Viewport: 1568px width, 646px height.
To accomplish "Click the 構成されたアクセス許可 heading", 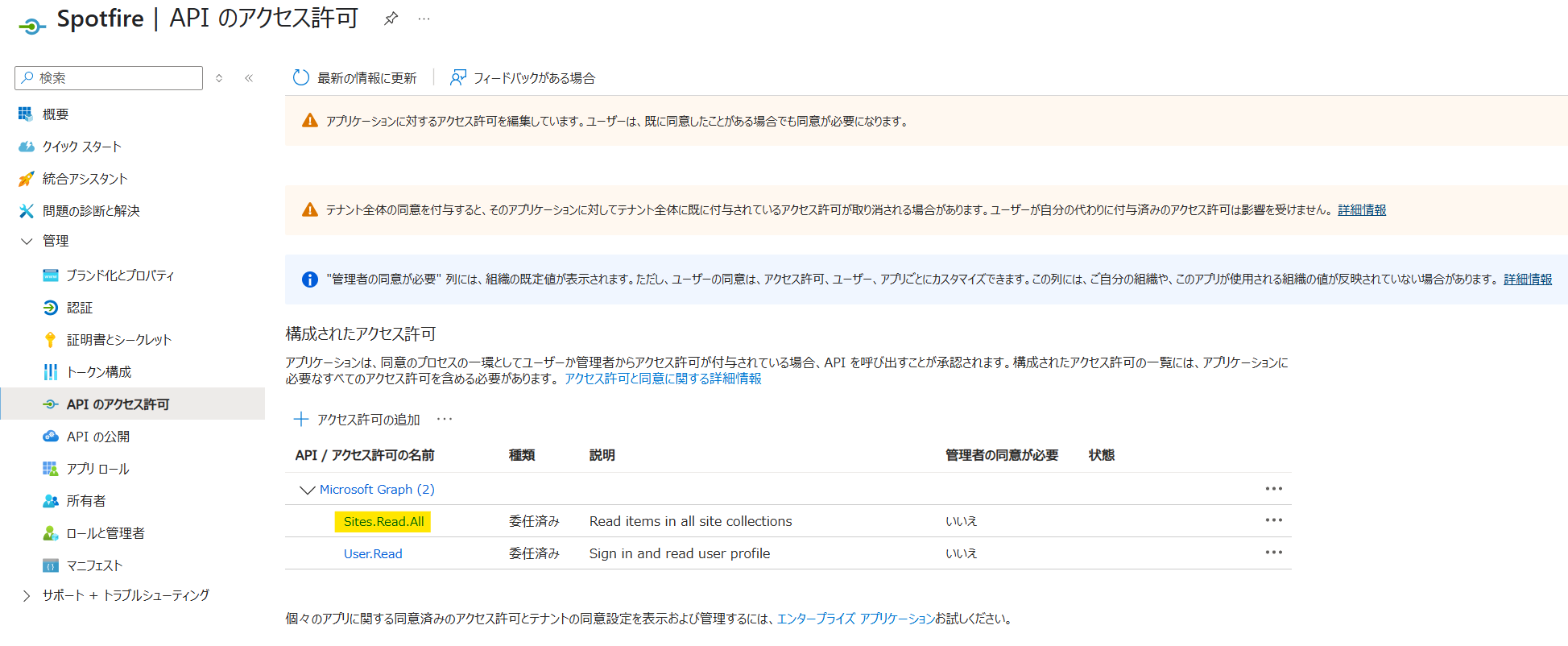I will (x=361, y=333).
